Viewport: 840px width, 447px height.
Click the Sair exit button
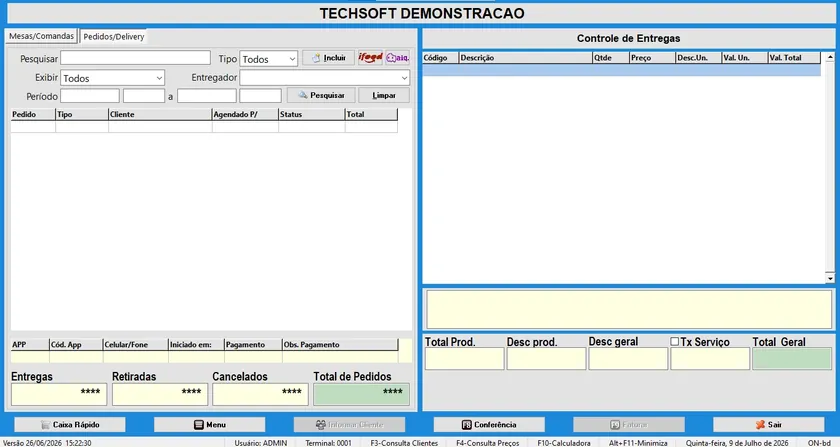tap(769, 424)
